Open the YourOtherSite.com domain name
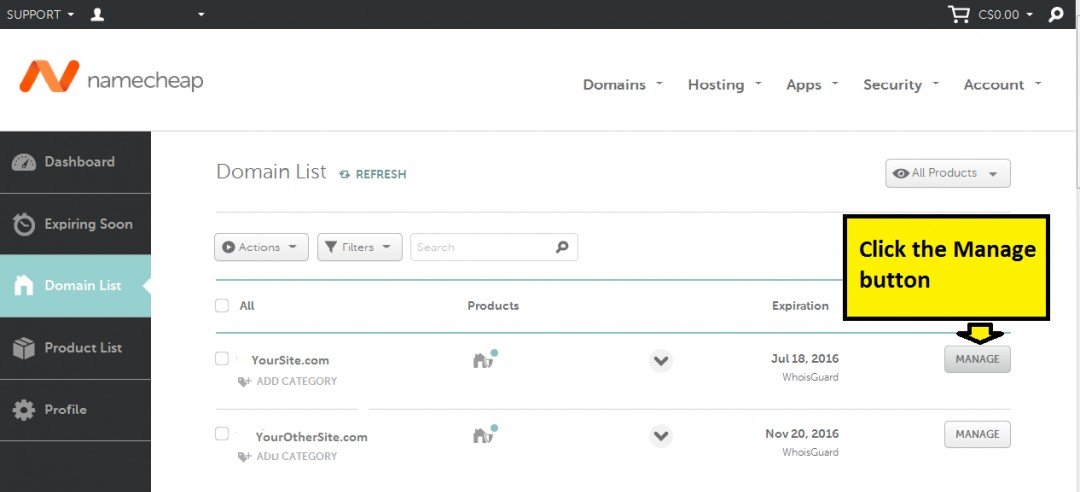1080x492 pixels. coord(311,437)
